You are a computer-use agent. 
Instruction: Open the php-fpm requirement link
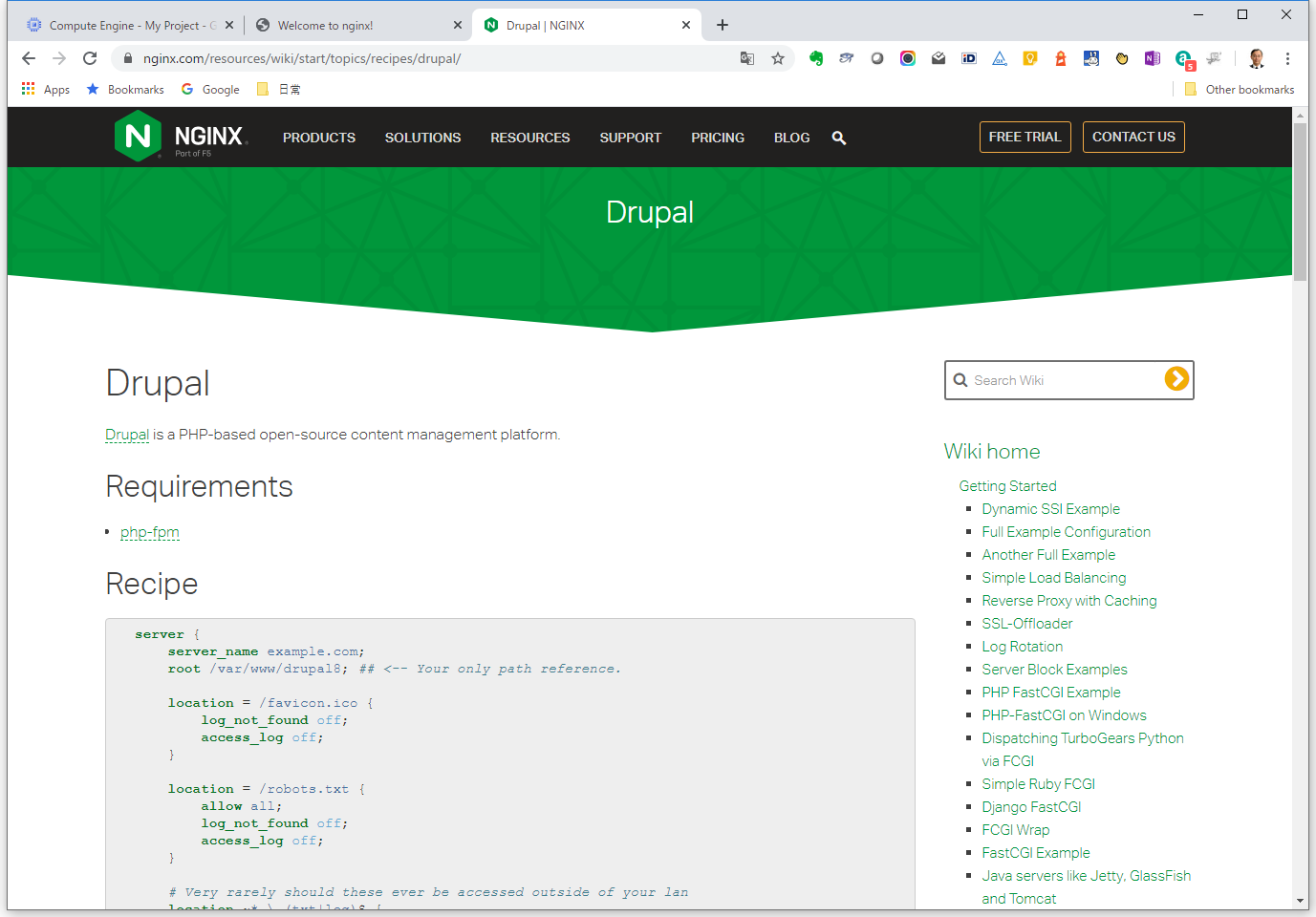(150, 532)
